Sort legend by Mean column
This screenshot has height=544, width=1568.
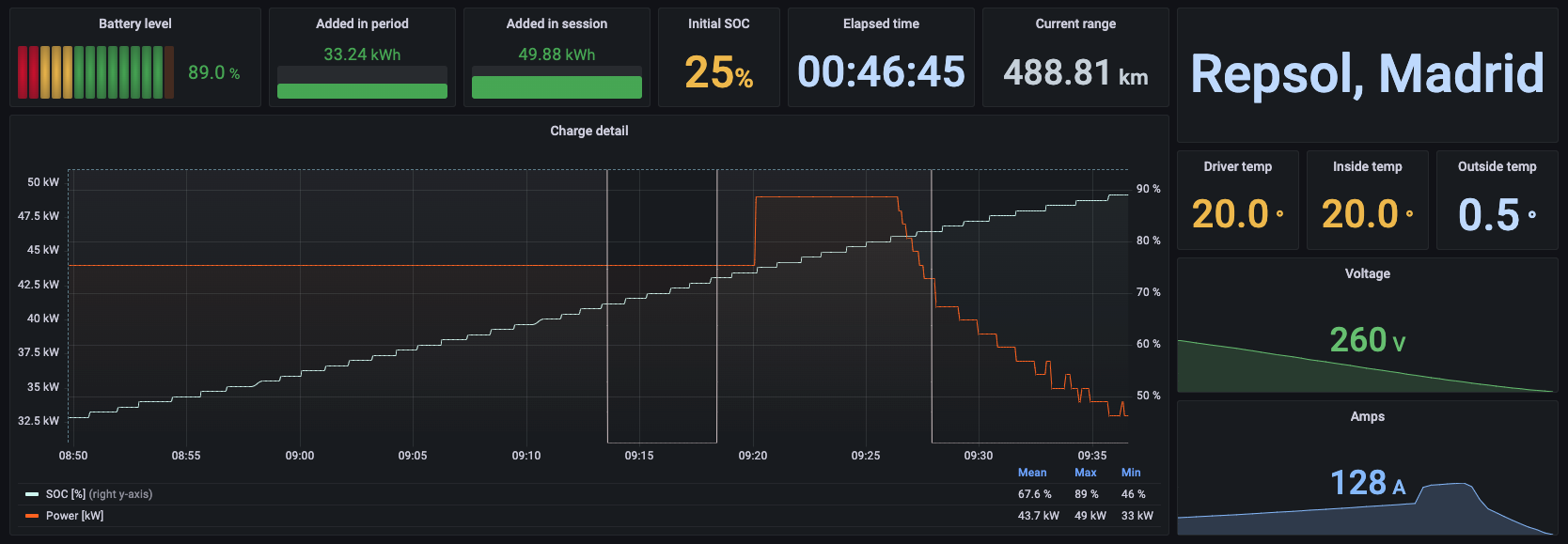(1032, 473)
